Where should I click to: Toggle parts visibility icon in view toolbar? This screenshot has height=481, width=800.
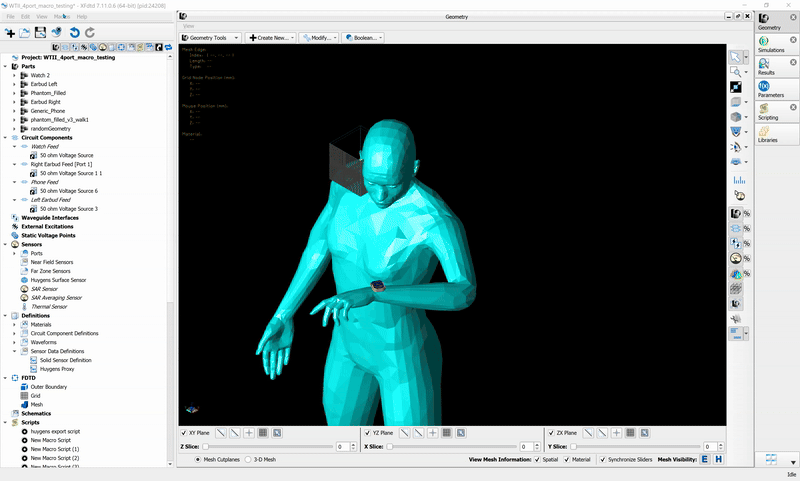coord(735,214)
